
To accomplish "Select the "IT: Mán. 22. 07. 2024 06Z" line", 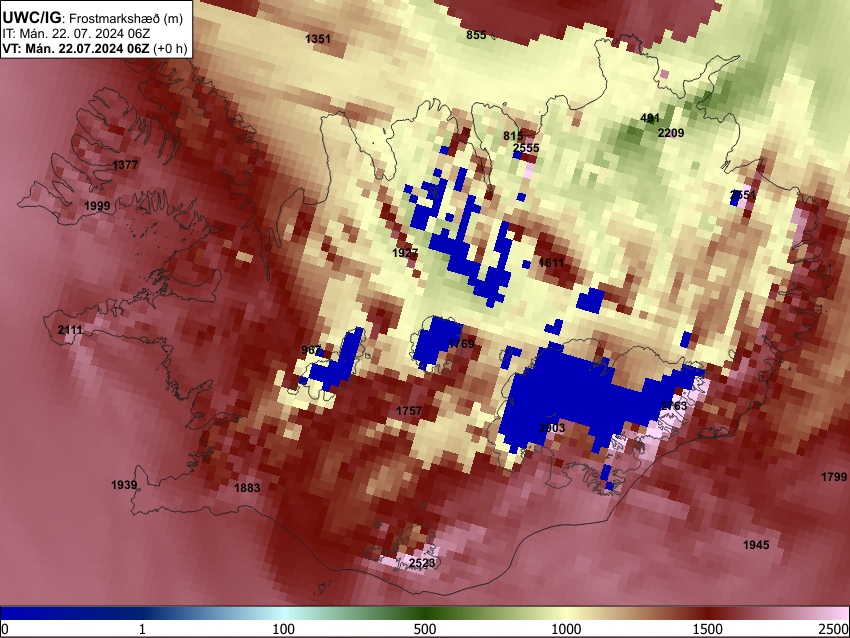I will (76, 34).
